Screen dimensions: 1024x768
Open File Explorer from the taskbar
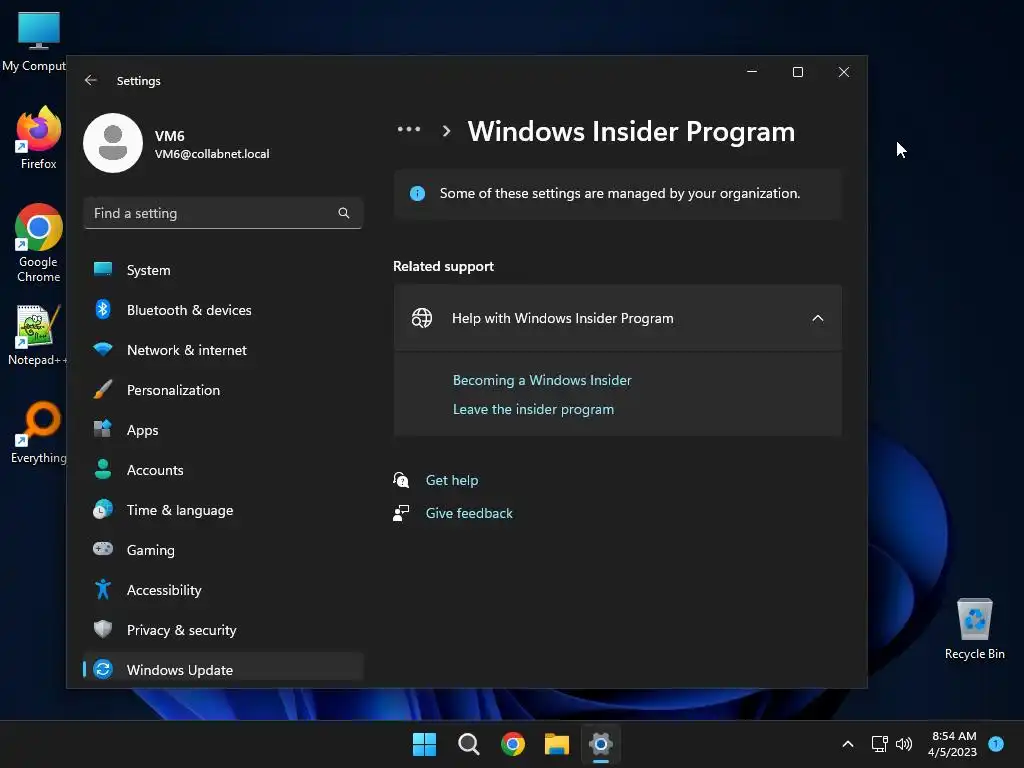tap(557, 744)
